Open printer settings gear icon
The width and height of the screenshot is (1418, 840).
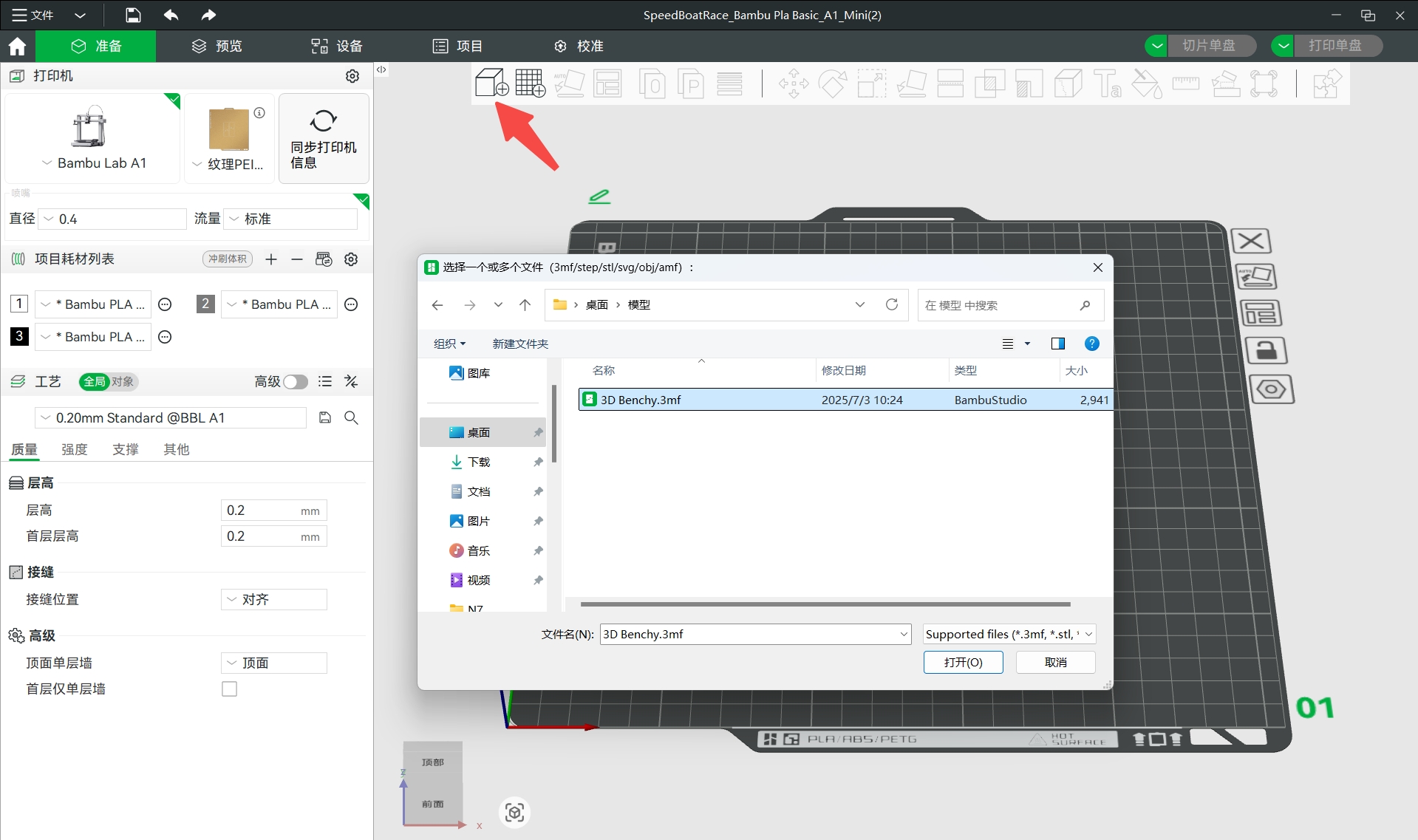point(352,76)
